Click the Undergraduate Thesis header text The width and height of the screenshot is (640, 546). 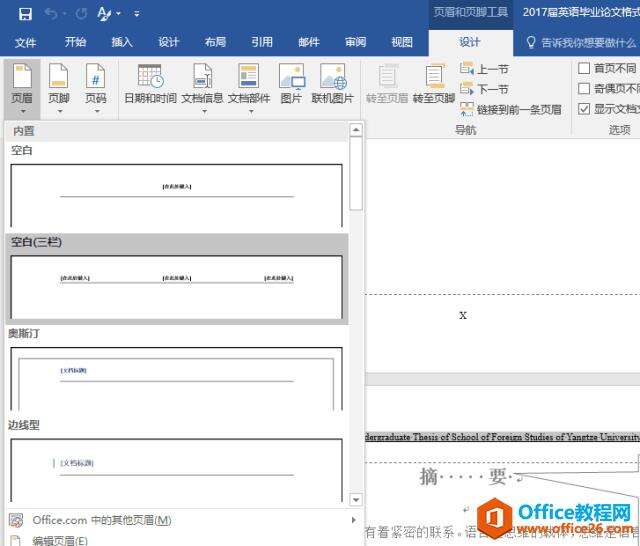[x=502, y=437]
